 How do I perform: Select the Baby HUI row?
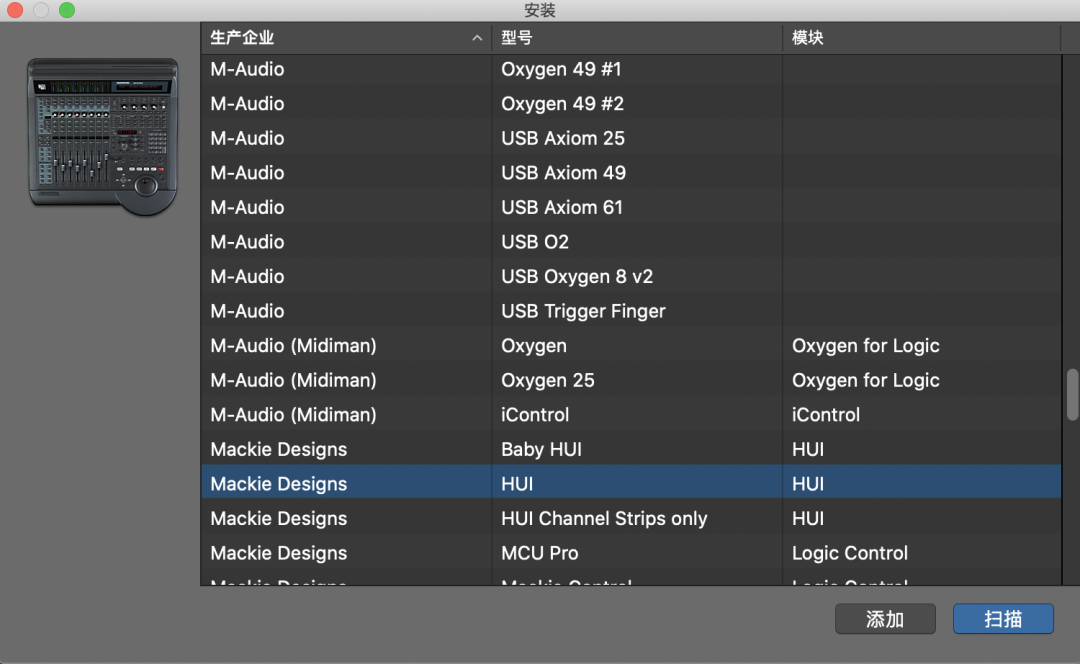pyautogui.click(x=631, y=449)
